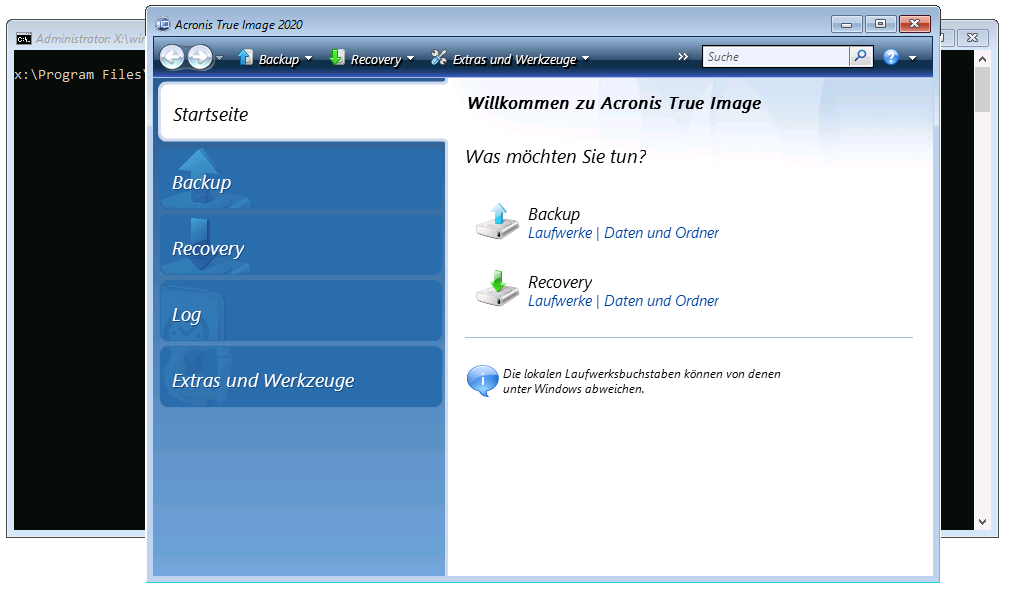Screen dimensions: 1011x591
Task: Minimize the Acronis True Image window
Action: [x=847, y=24]
